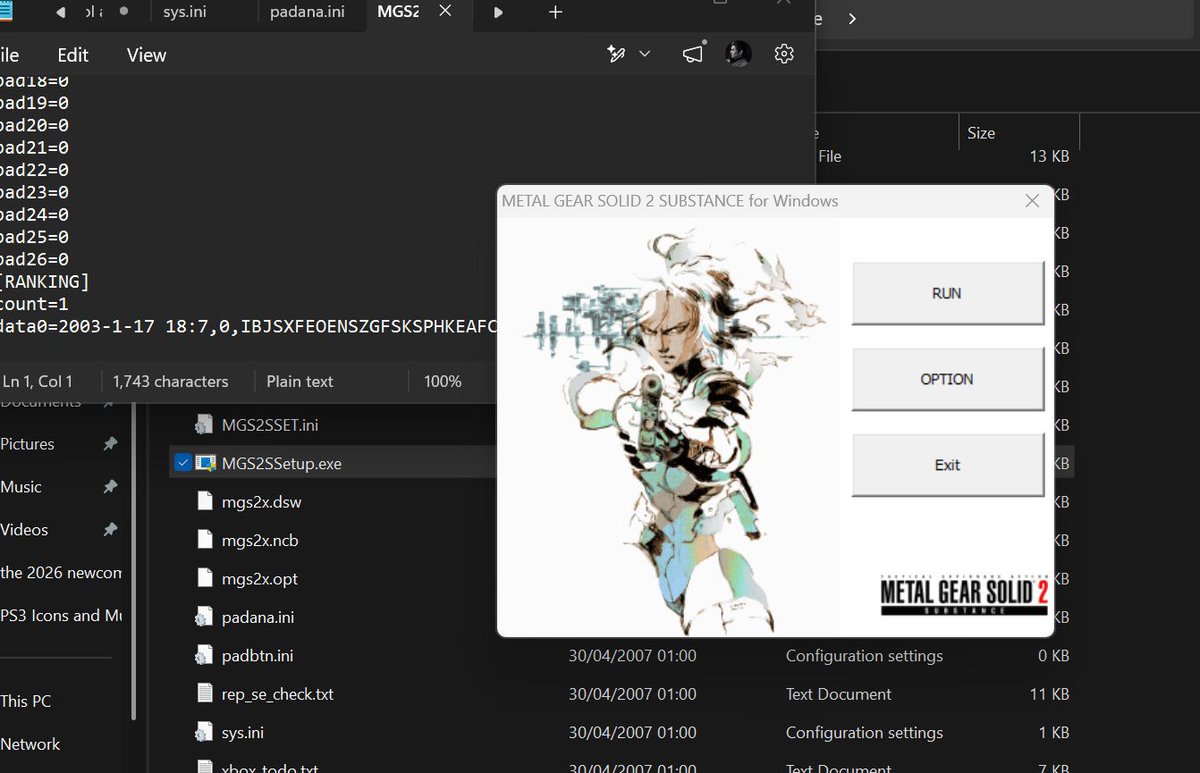Click the 13 KB size cell
This screenshot has height=773, width=1200.
coord(1049,156)
